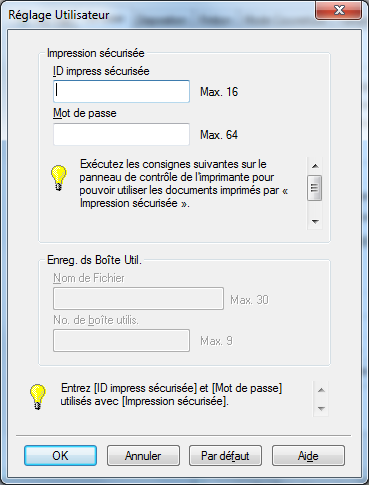
Task: Click the up arrow of the printer panel hint scrollbar
Action: coord(315,166)
